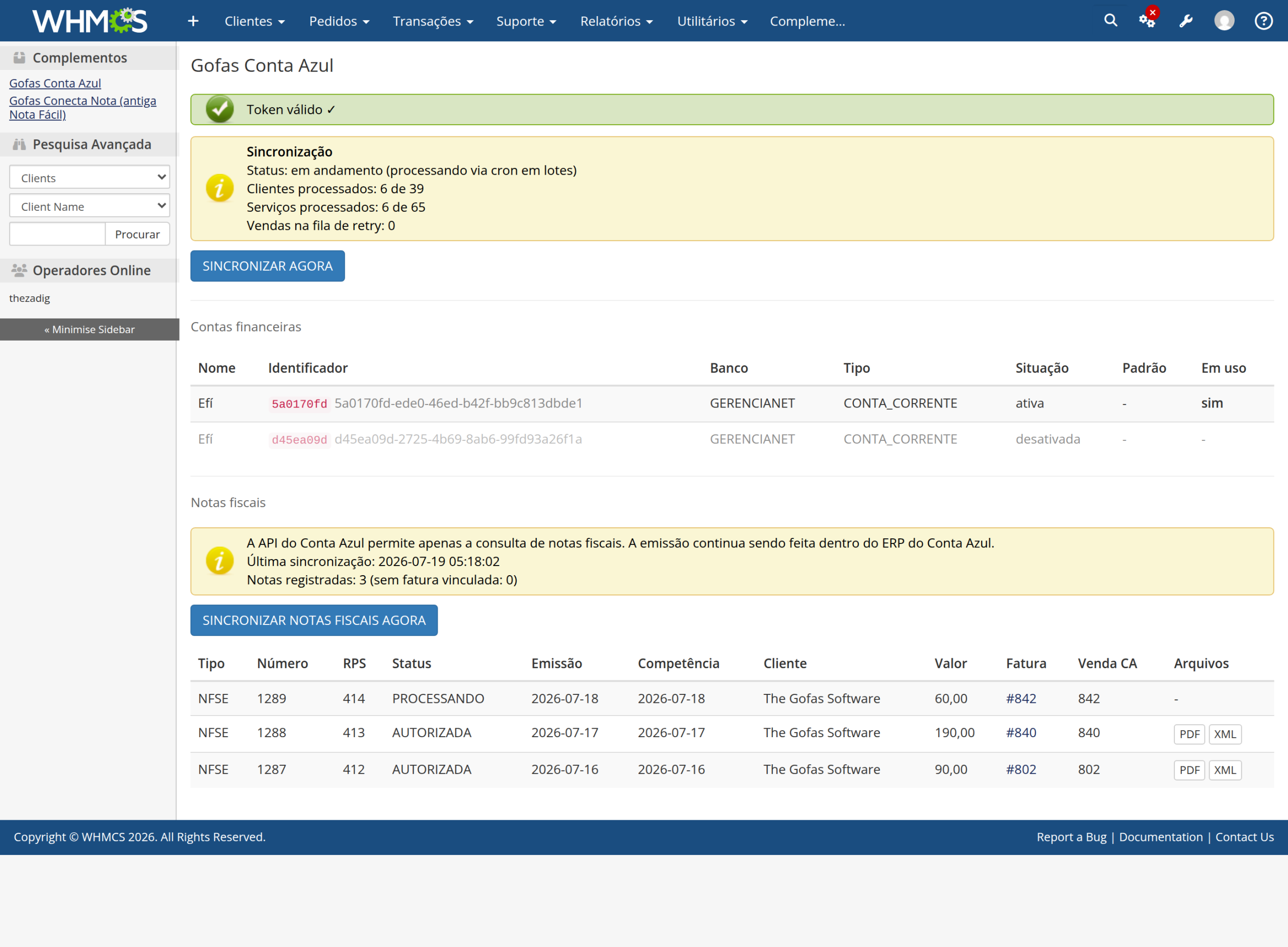Viewport: 1288px width, 947px height.
Task: Click the Identificador column header
Action: [308, 368]
